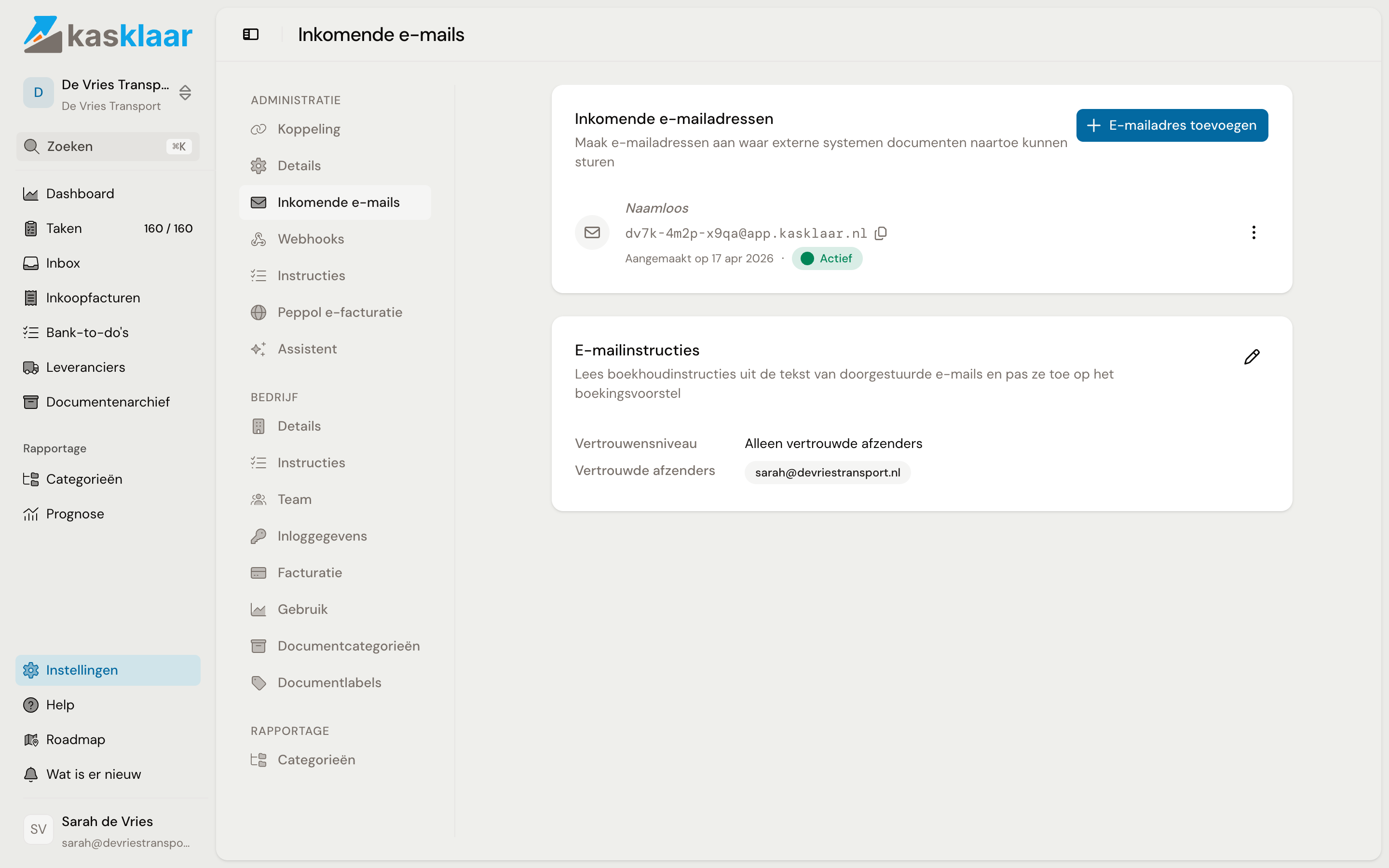This screenshot has width=1389, height=868.
Task: Open Gebruik settings
Action: [x=335, y=609]
